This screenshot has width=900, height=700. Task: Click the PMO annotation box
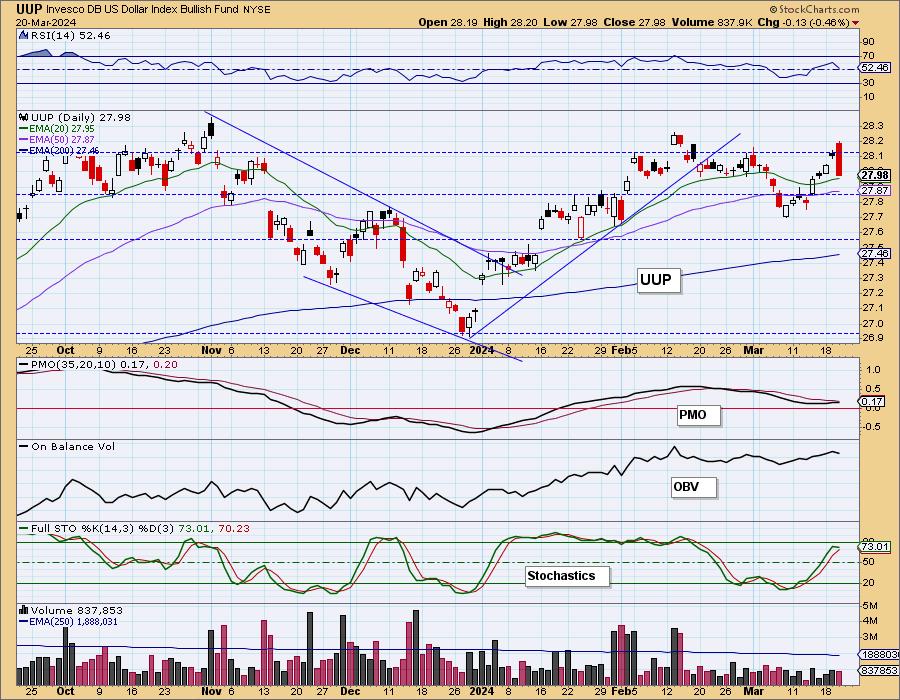(698, 415)
